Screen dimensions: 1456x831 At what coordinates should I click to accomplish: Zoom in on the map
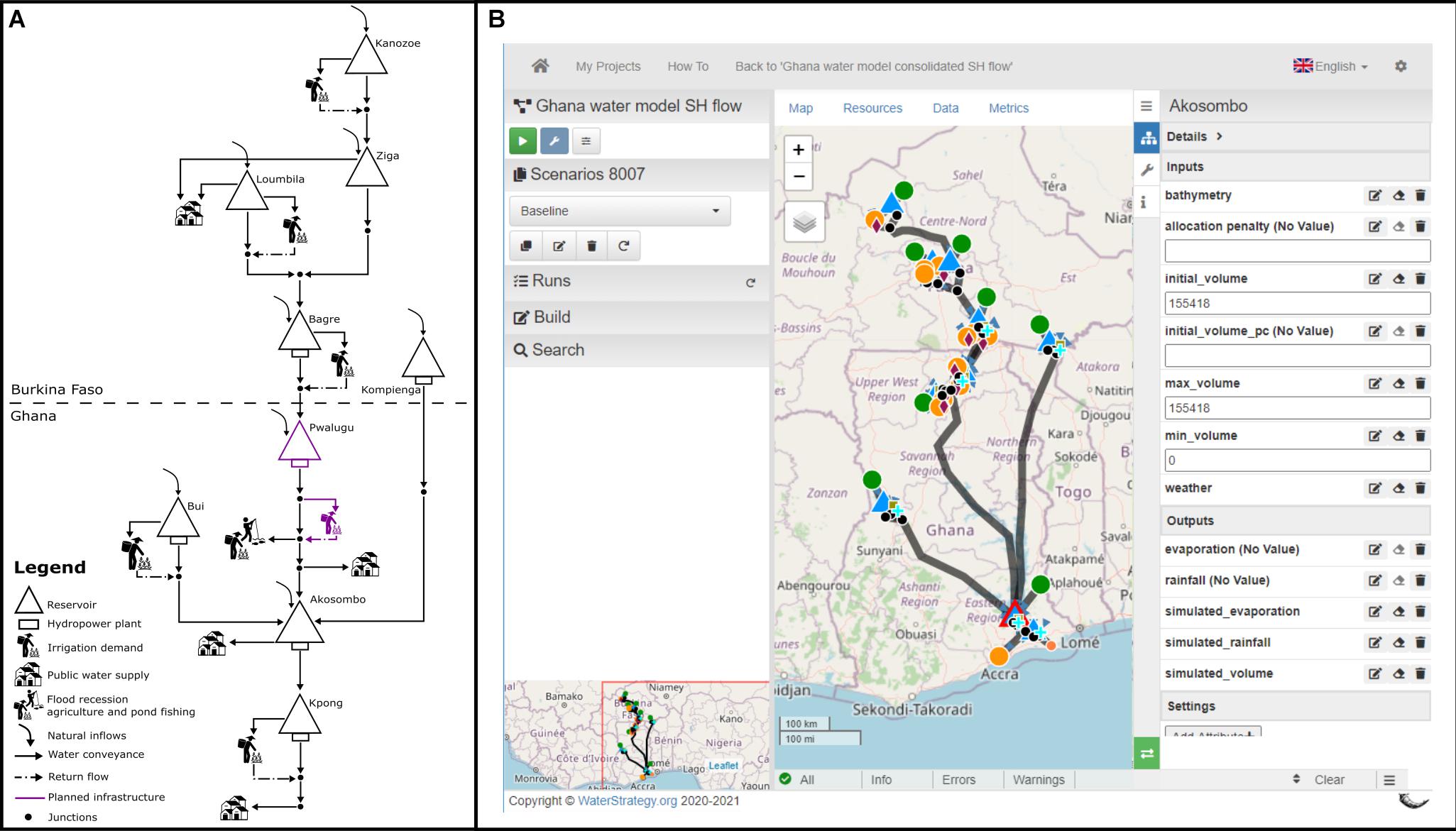pos(799,150)
